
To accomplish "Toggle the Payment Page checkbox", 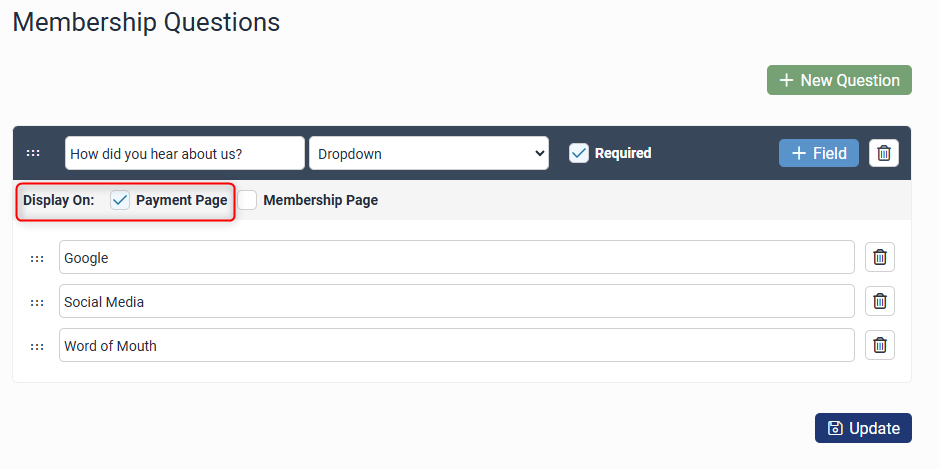I will [120, 200].
